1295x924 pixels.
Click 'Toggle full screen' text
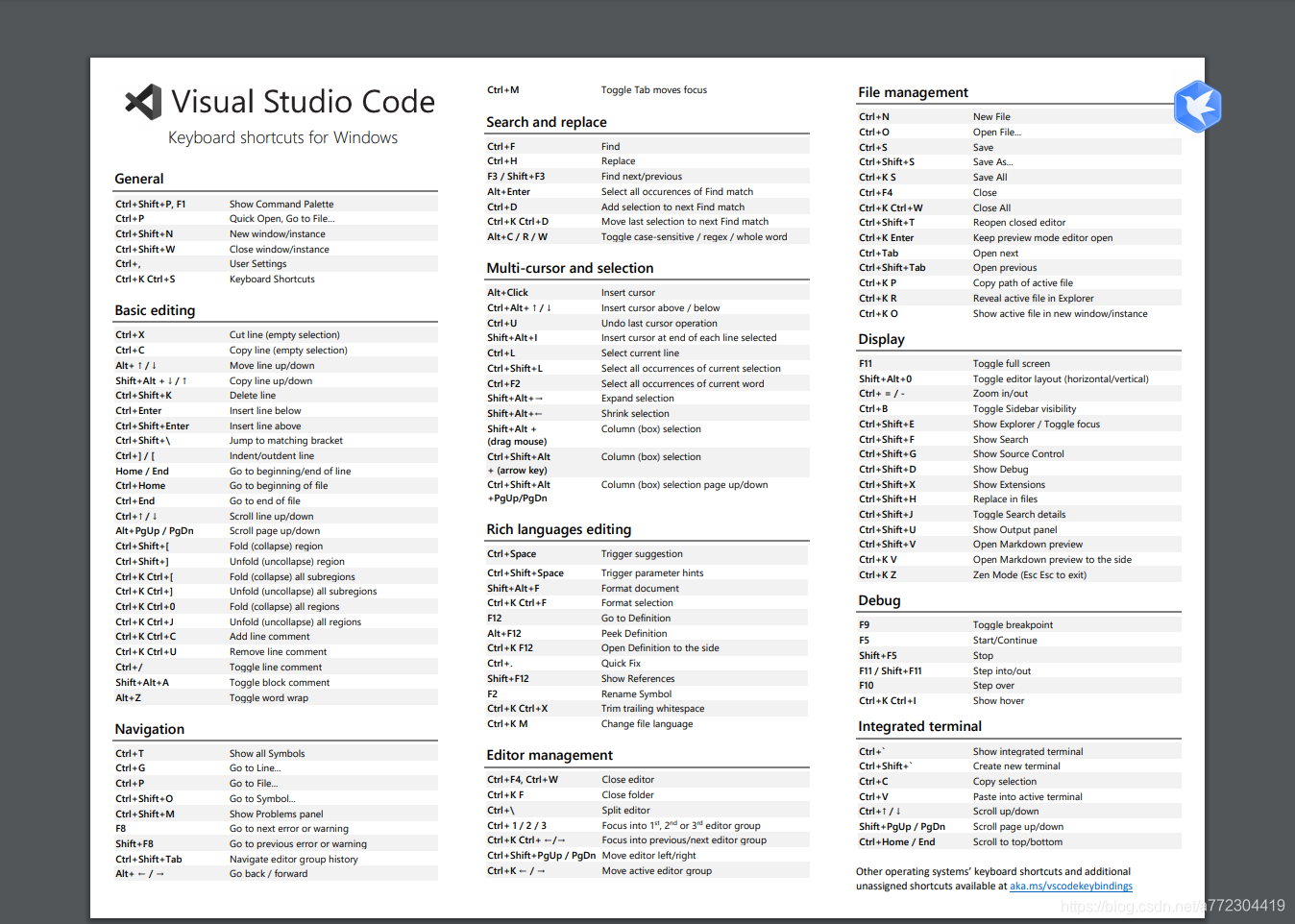click(x=1012, y=364)
